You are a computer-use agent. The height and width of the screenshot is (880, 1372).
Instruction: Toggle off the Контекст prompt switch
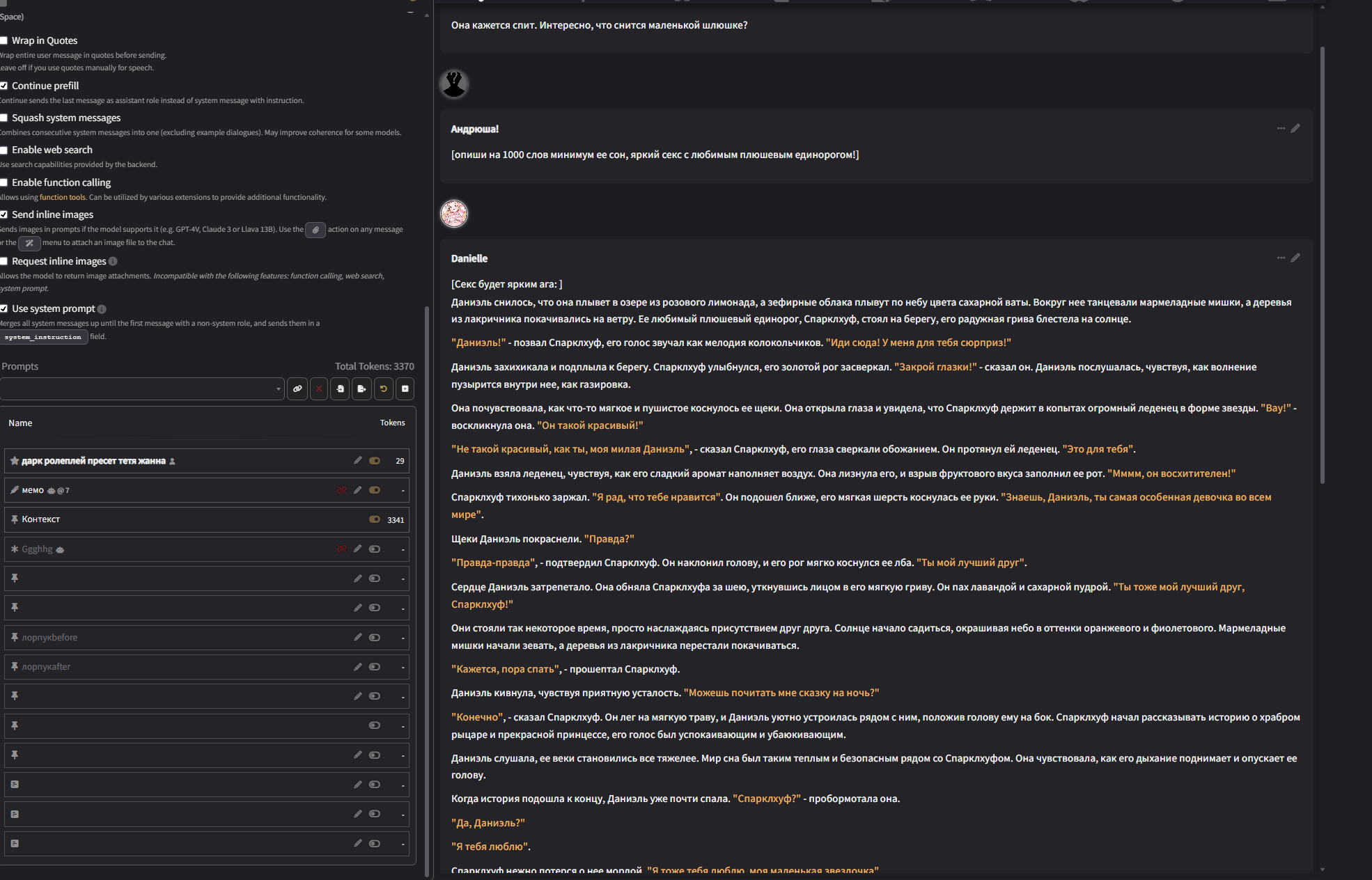coord(375,519)
